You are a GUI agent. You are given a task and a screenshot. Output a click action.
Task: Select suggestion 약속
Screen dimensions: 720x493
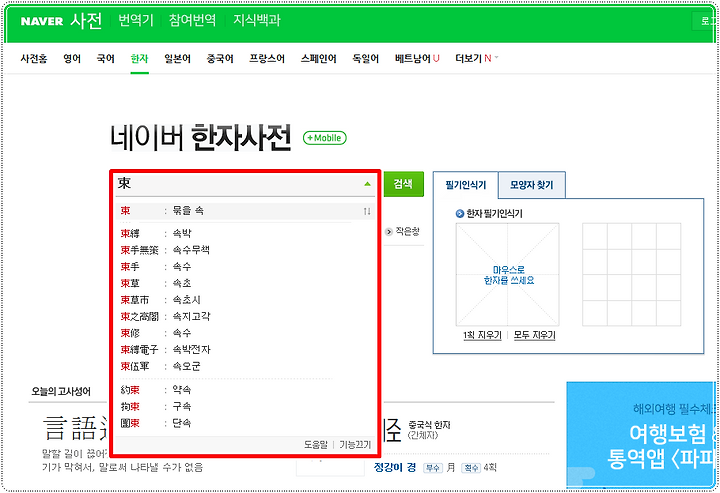click(x=245, y=390)
